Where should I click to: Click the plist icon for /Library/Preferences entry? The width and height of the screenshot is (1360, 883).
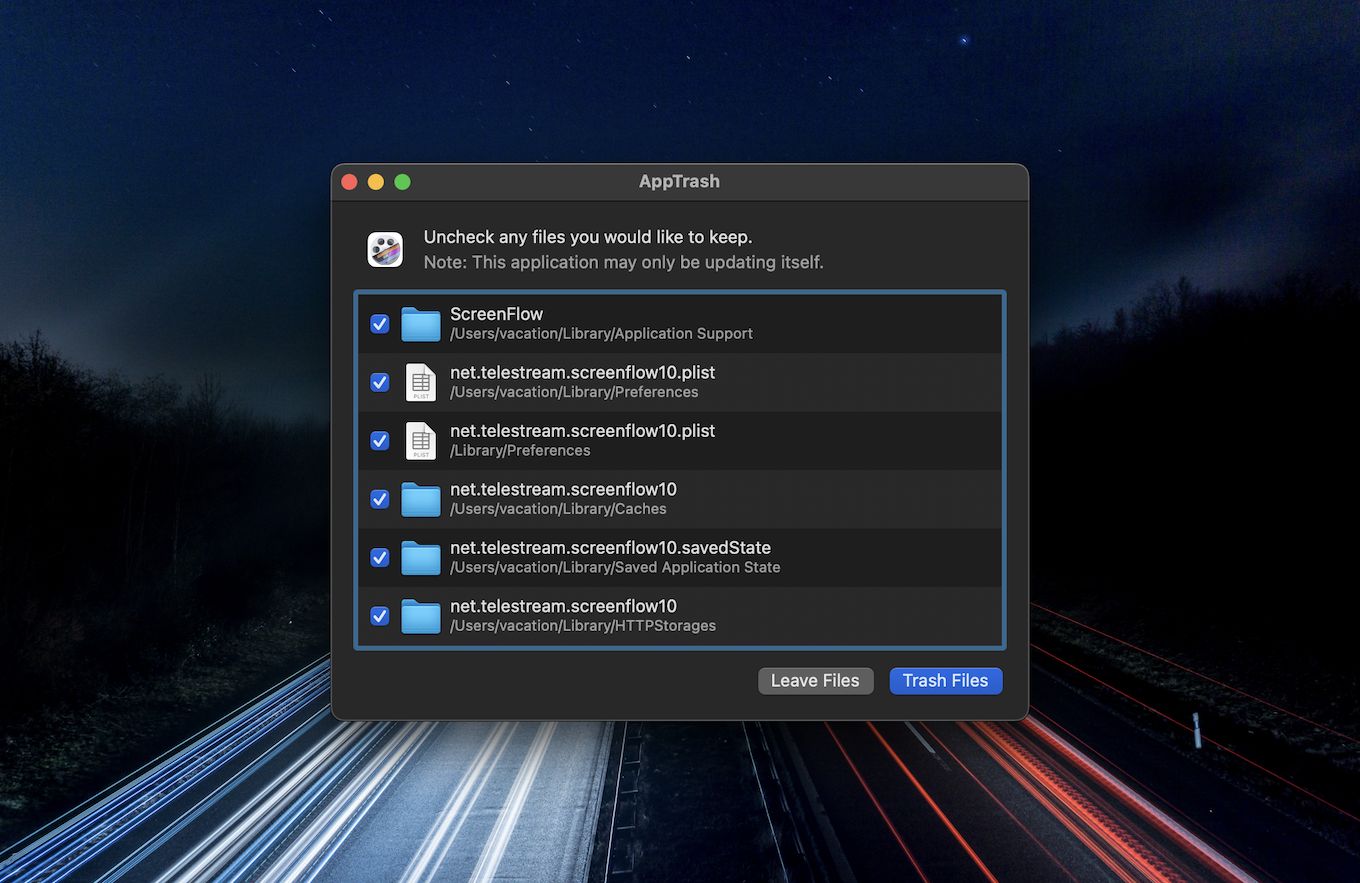pos(421,440)
